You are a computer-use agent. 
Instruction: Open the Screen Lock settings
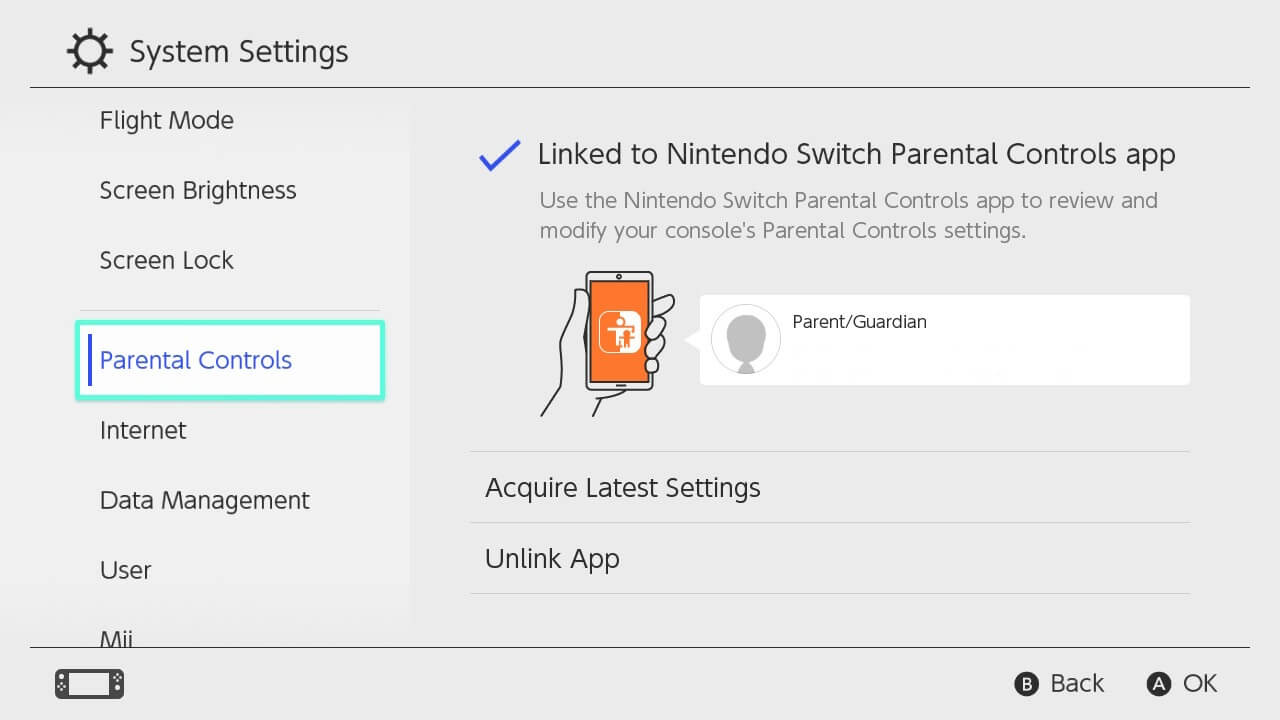pyautogui.click(x=167, y=261)
